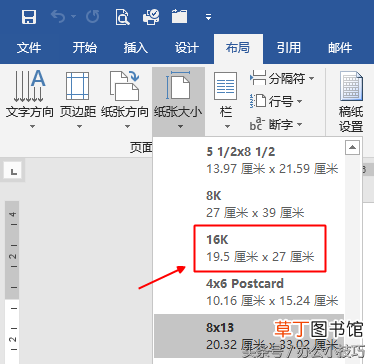The image size is (374, 364).
Task: Switch to the 插入 ribbon tab
Action: pos(136,48)
